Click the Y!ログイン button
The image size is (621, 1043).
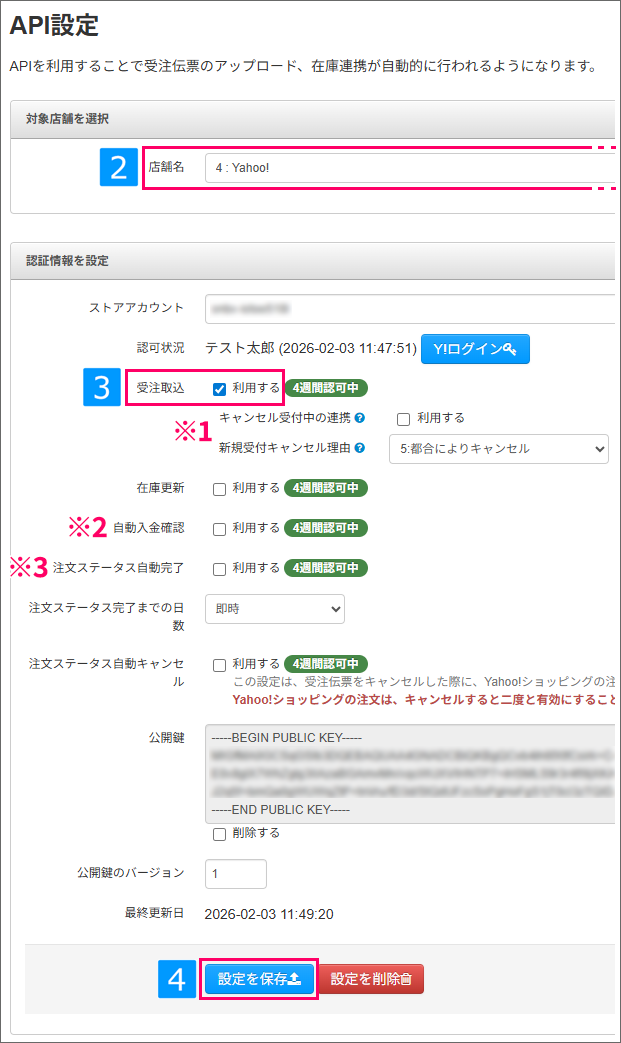click(475, 349)
